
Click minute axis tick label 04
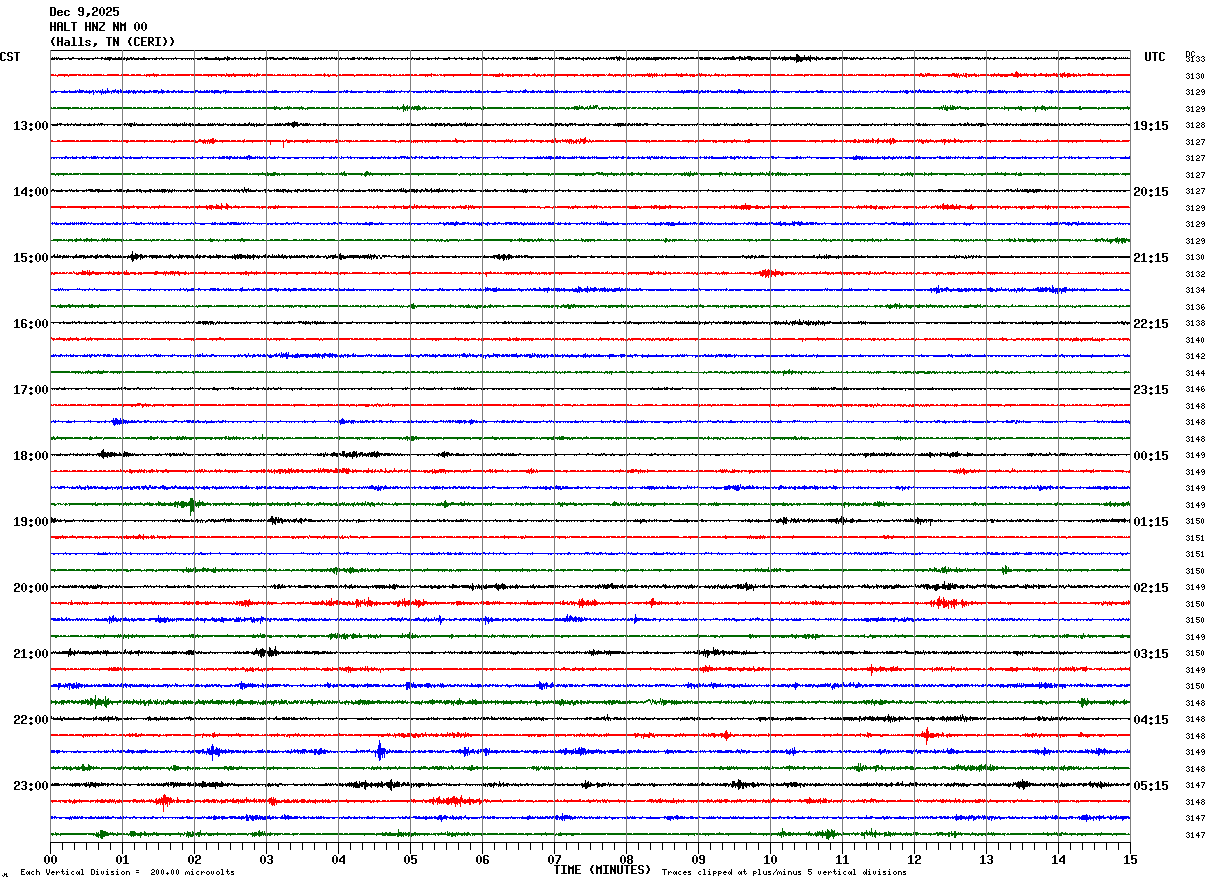pyautogui.click(x=338, y=859)
